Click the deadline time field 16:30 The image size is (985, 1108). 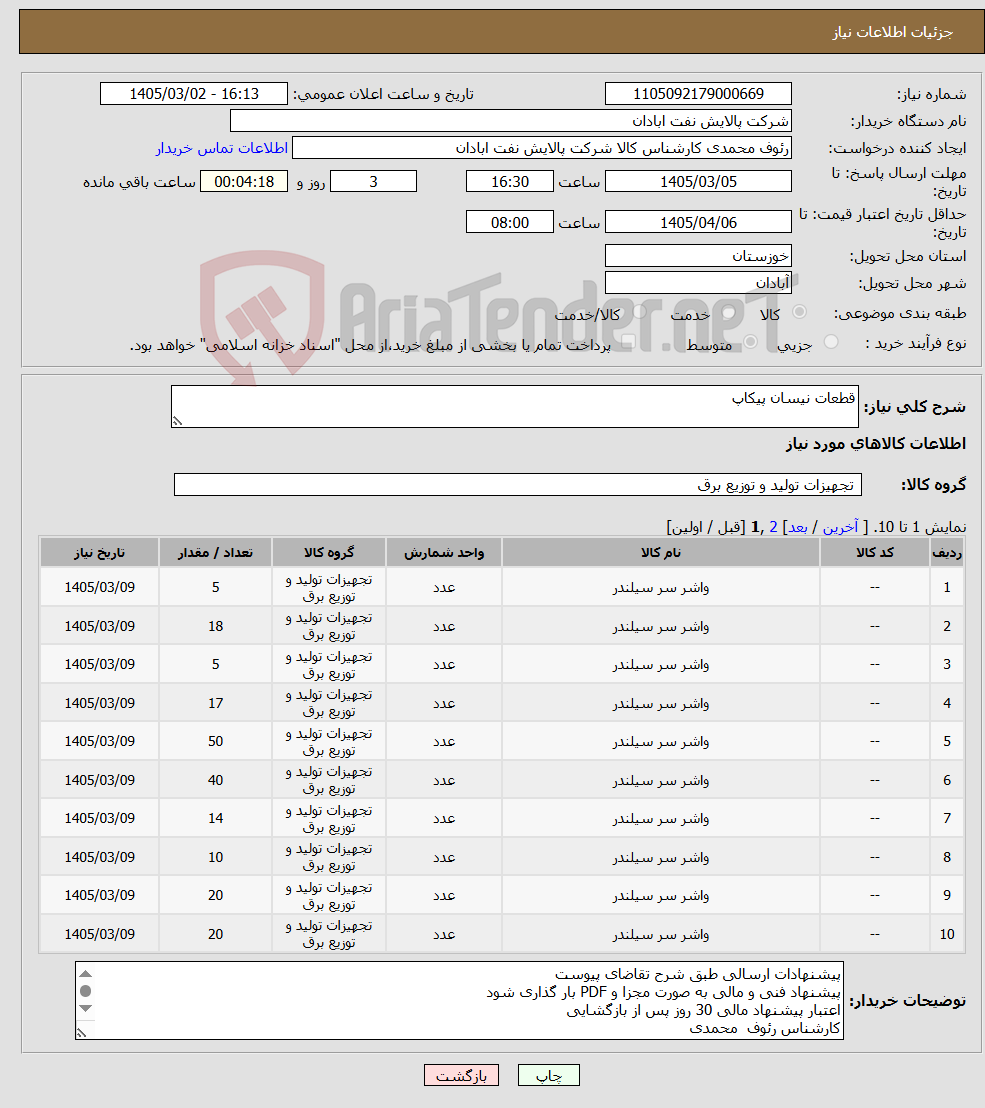pos(509,182)
